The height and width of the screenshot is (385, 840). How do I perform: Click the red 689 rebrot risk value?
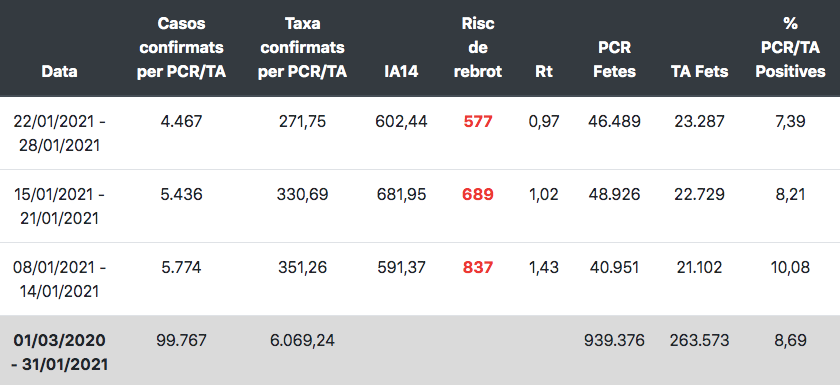tap(477, 194)
